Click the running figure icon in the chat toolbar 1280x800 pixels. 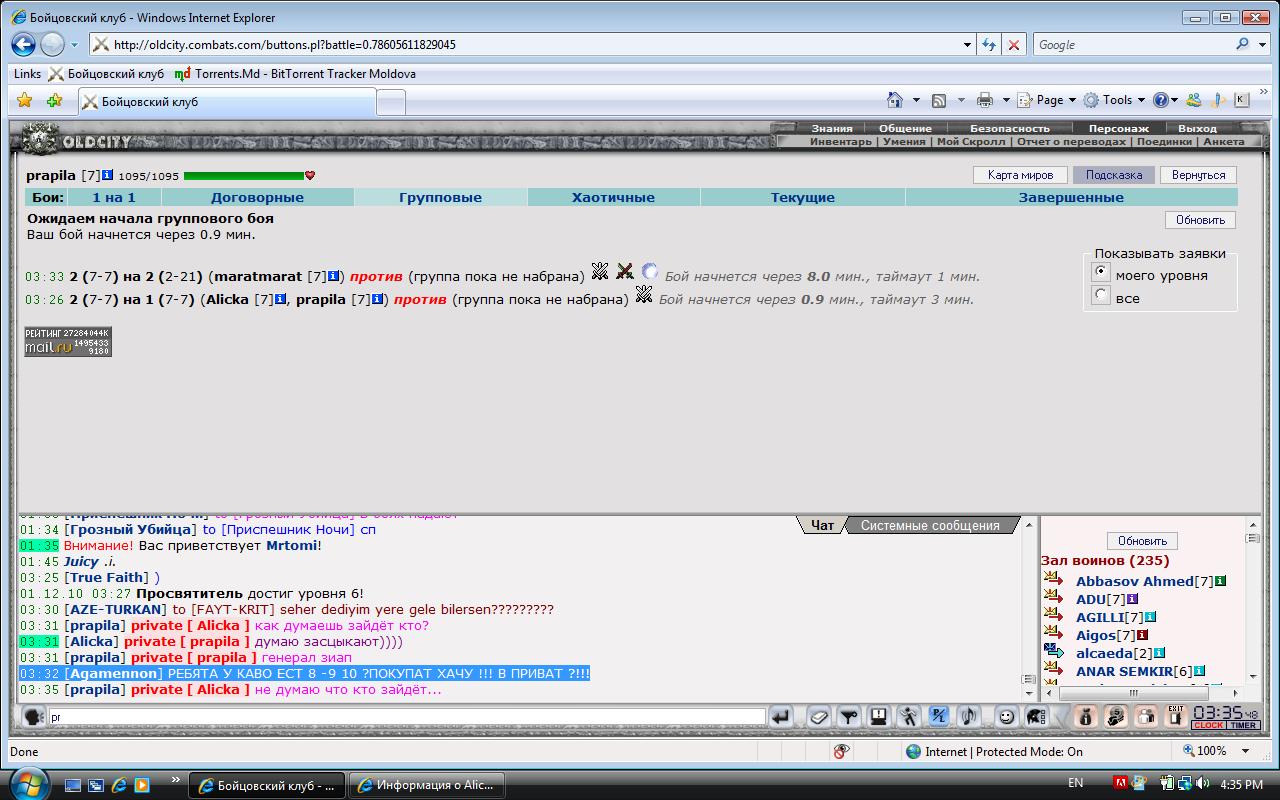[908, 716]
